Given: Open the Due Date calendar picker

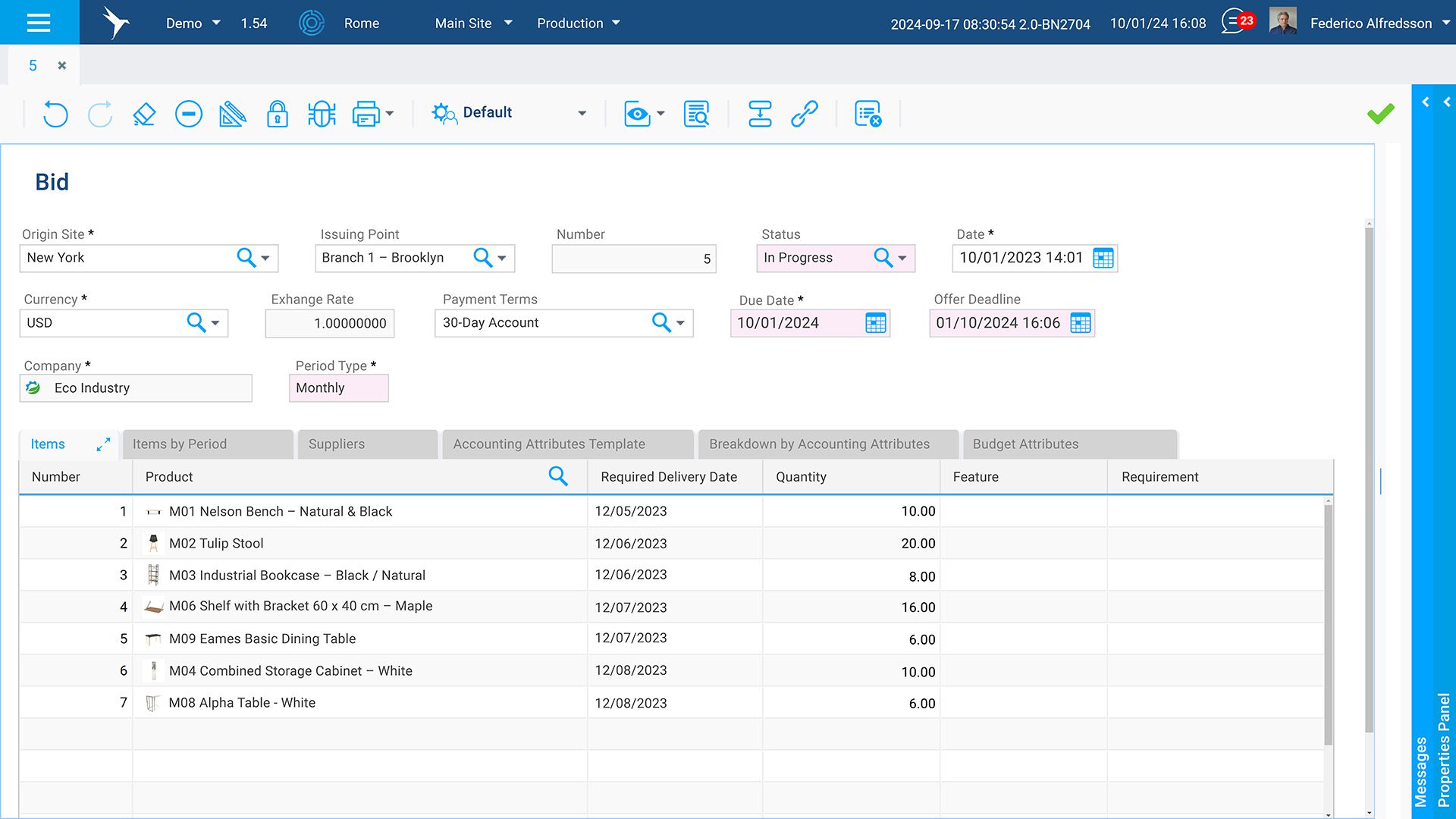Looking at the screenshot, I should click(875, 324).
